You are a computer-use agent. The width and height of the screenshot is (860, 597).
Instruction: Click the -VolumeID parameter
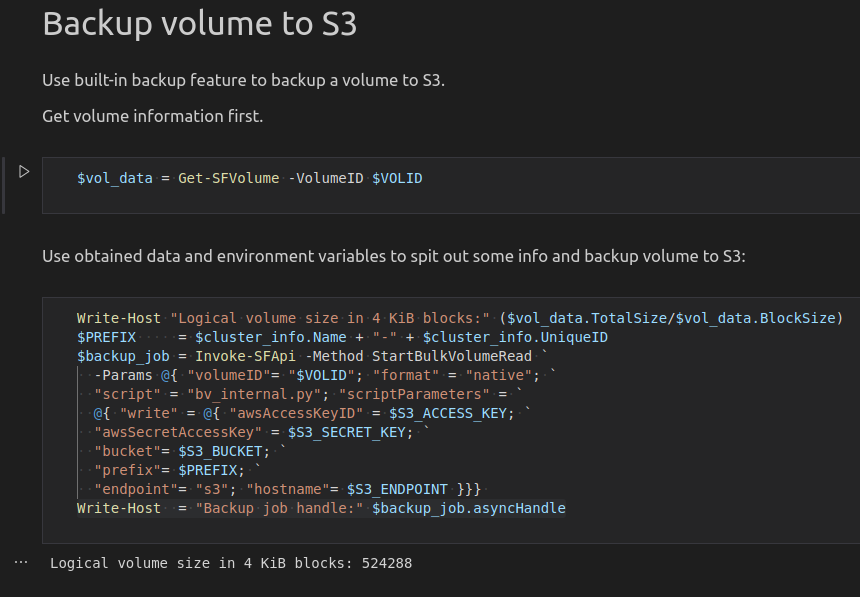coord(326,178)
